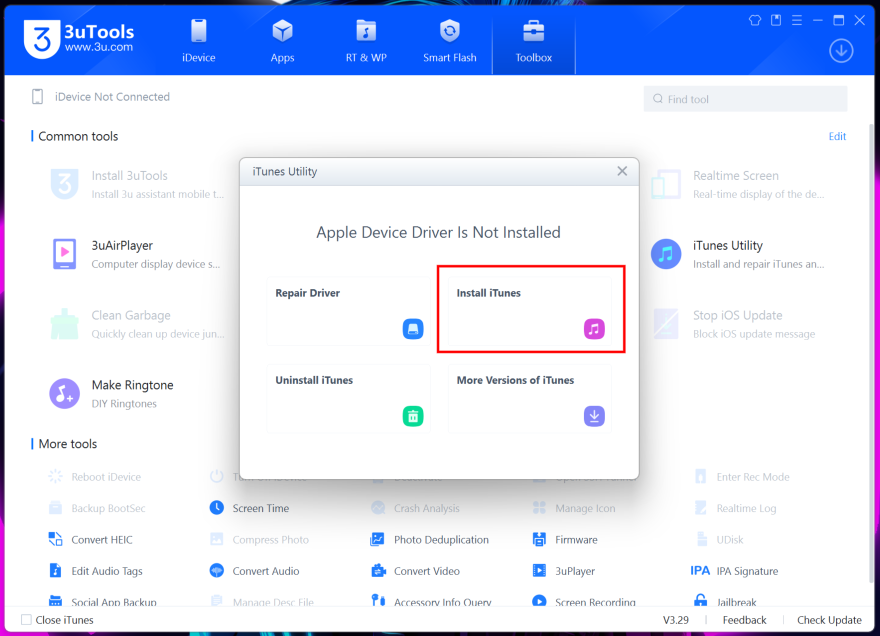The height and width of the screenshot is (636, 880).
Task: Click the download manager arrow icon
Action: (841, 50)
